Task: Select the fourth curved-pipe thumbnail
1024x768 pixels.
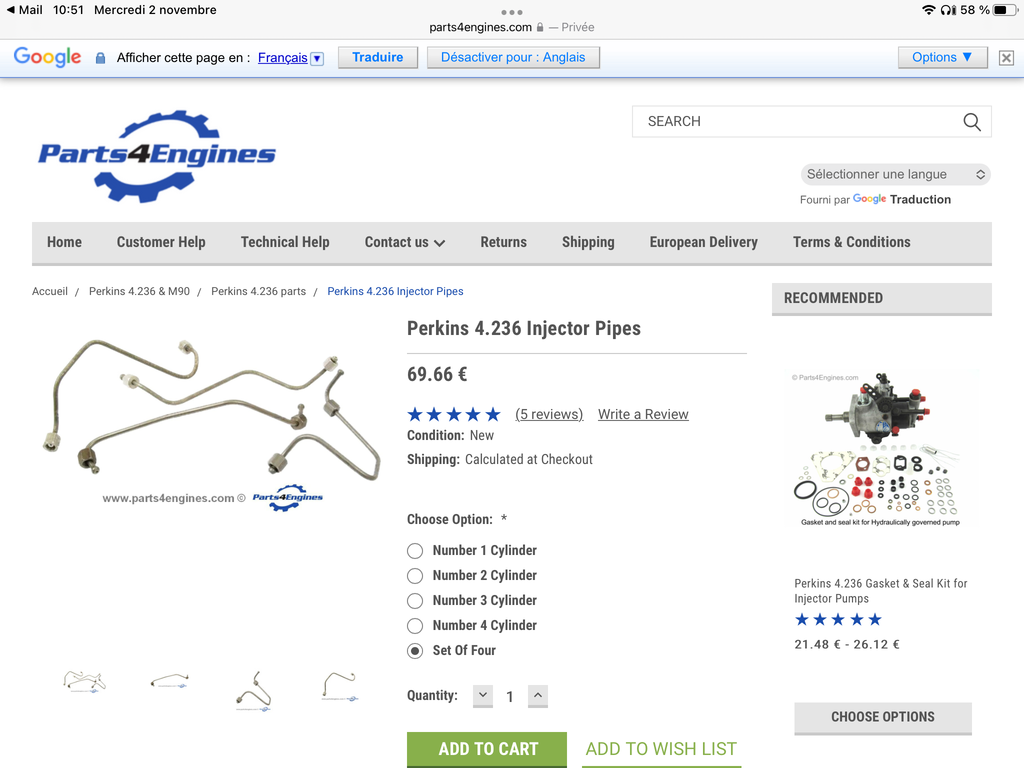Action: [340, 687]
